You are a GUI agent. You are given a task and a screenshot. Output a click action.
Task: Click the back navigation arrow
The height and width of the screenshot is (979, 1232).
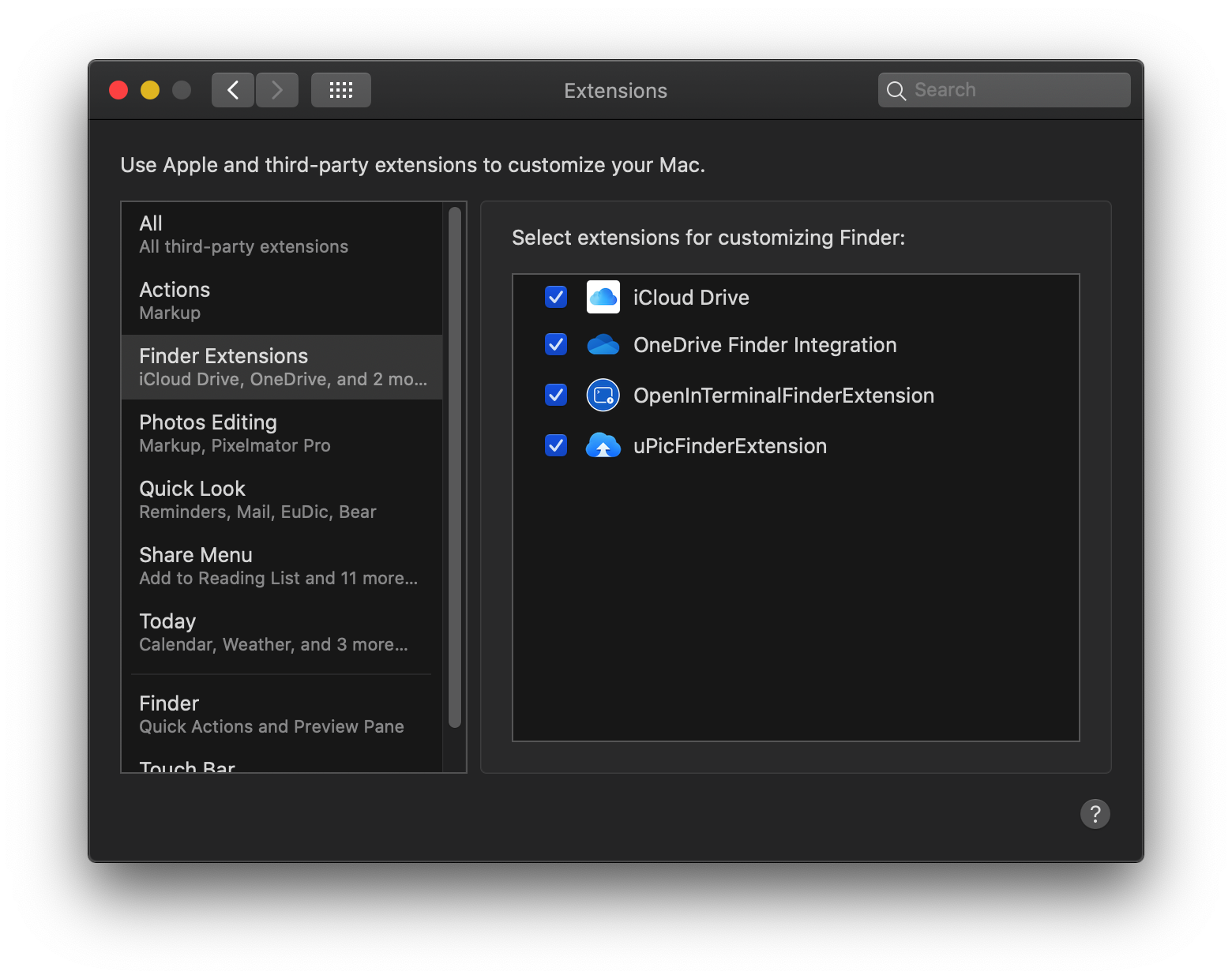(233, 90)
